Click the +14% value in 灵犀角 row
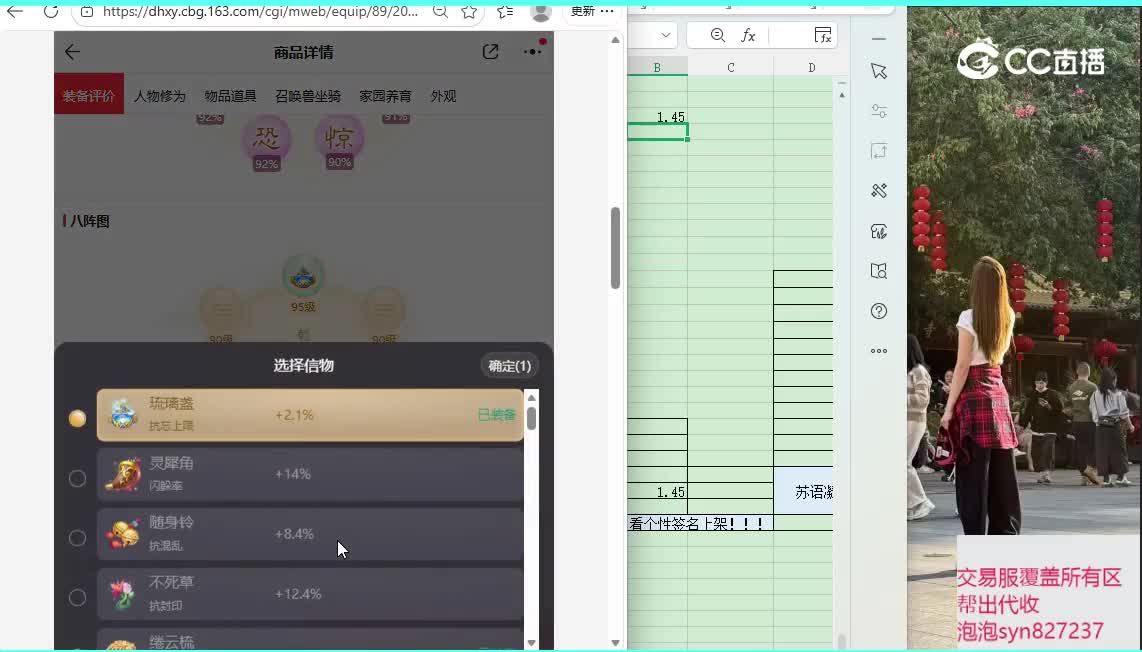 pyautogui.click(x=293, y=474)
